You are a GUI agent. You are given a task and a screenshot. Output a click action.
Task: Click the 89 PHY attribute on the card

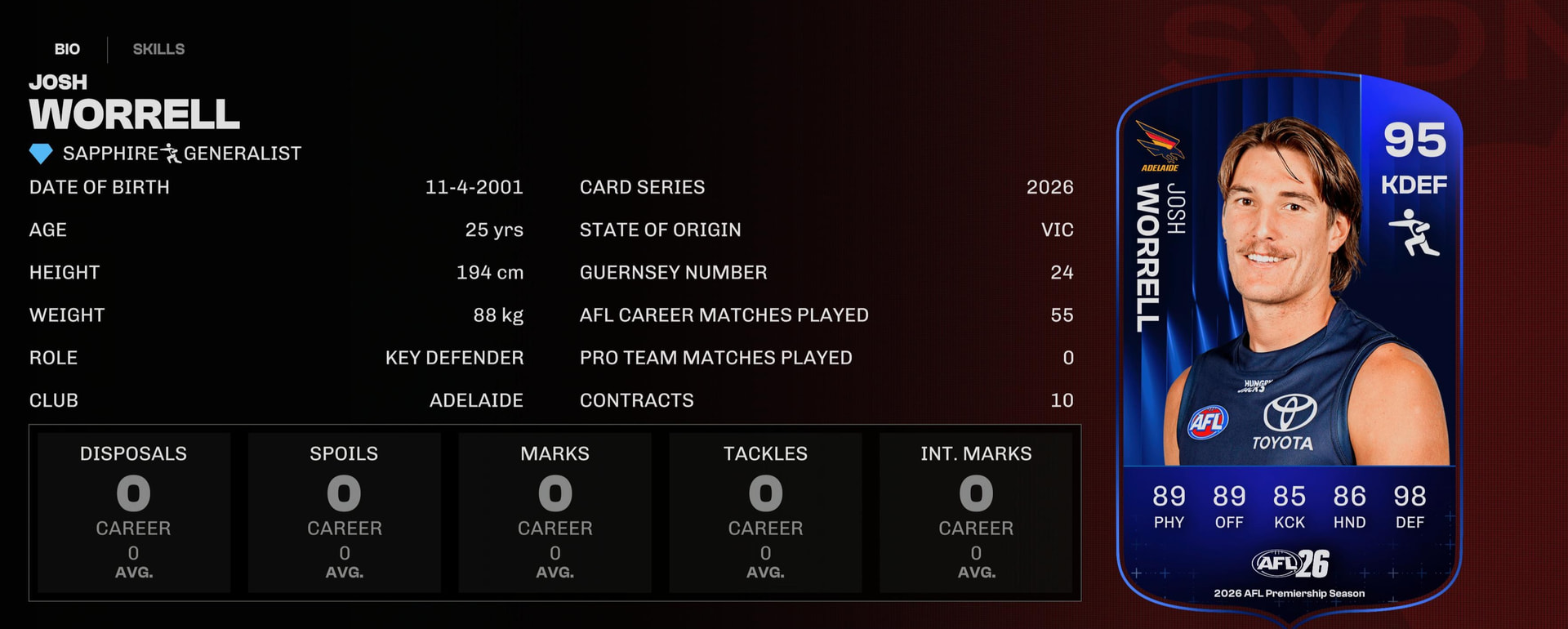1169,506
